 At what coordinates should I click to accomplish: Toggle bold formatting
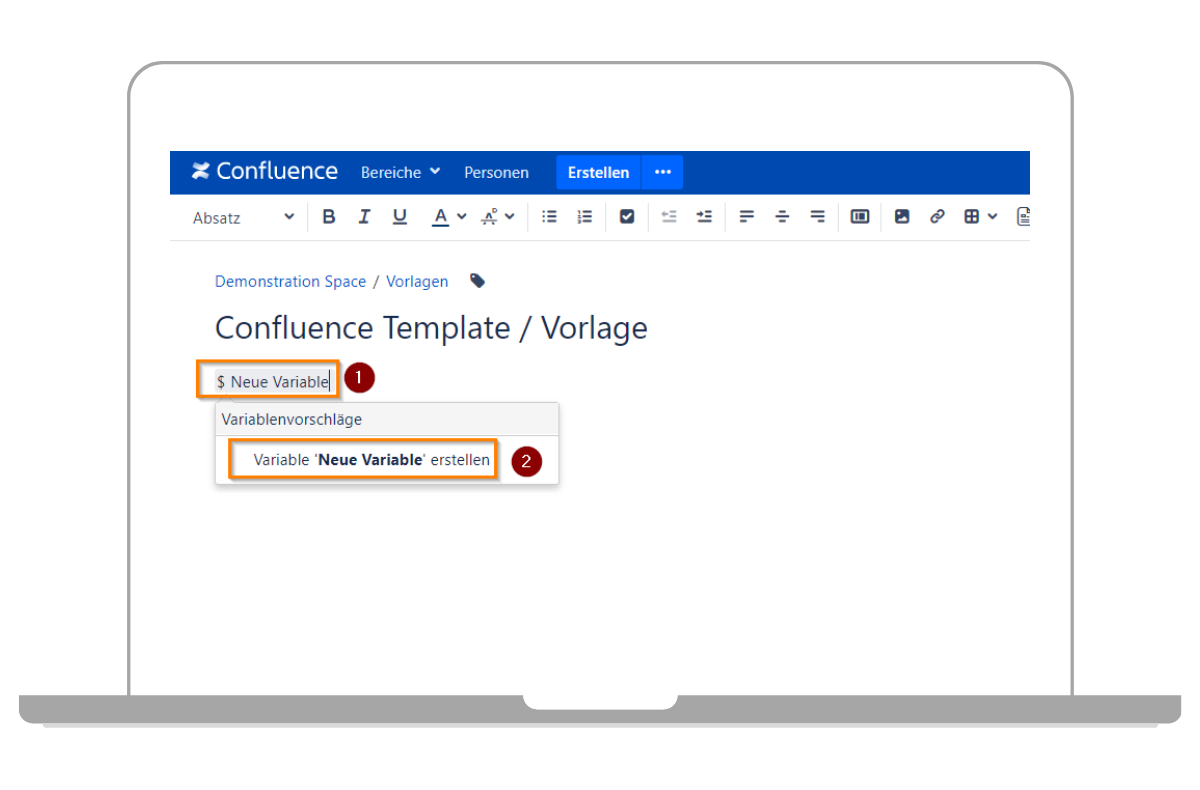pos(328,217)
